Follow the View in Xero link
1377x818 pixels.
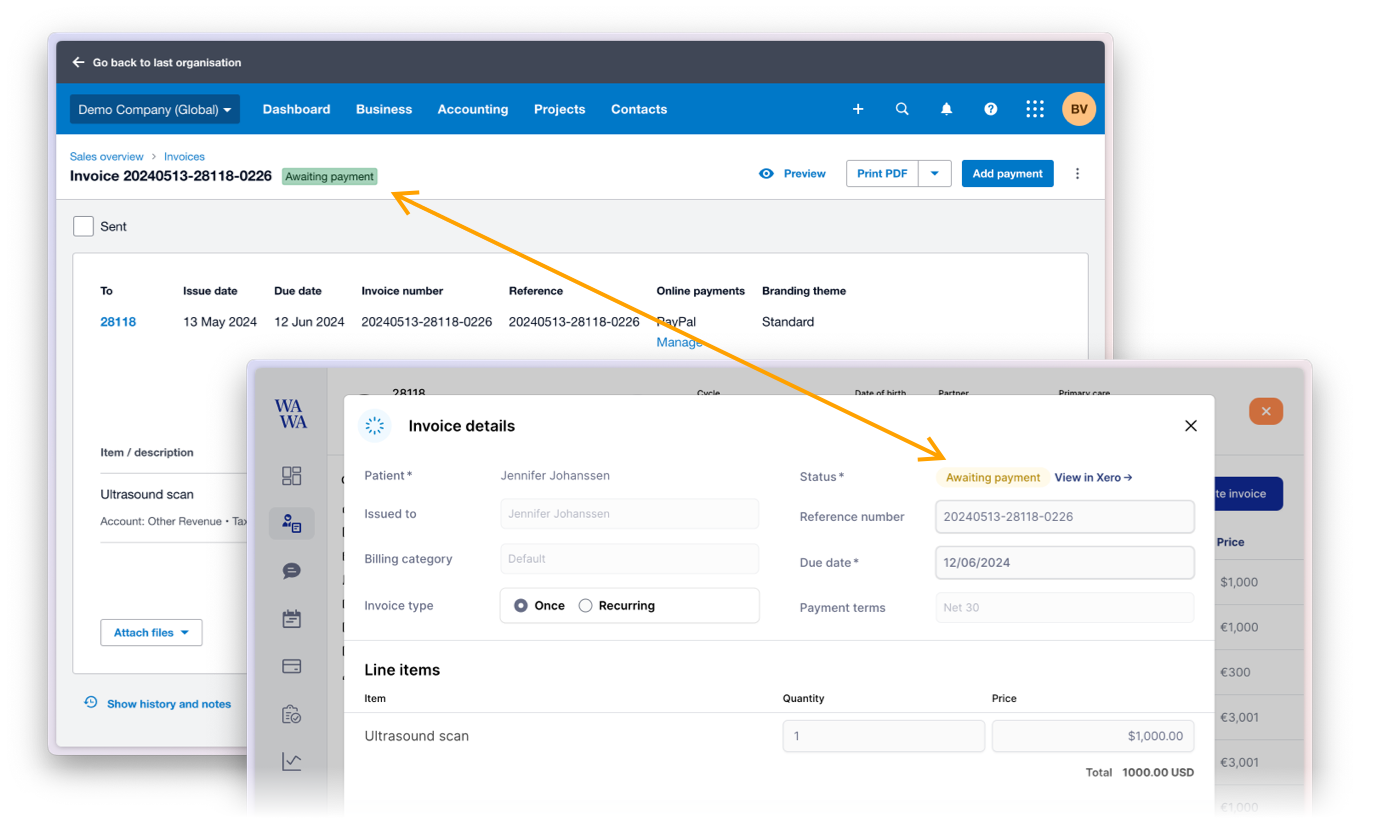[x=1093, y=478]
